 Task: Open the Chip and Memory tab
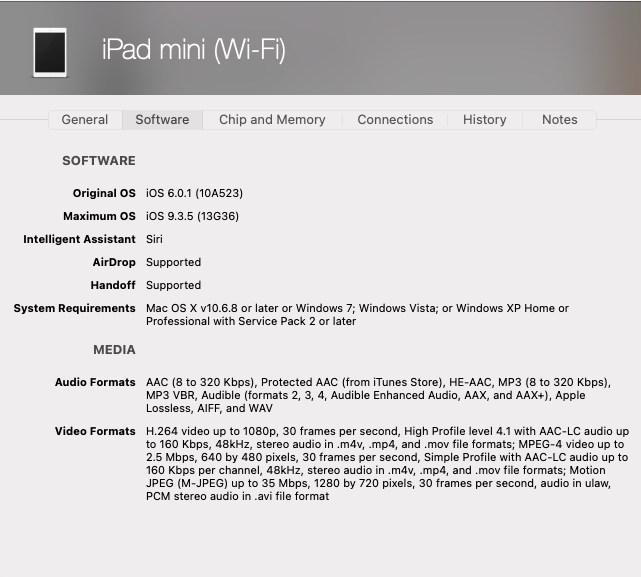pos(272,120)
